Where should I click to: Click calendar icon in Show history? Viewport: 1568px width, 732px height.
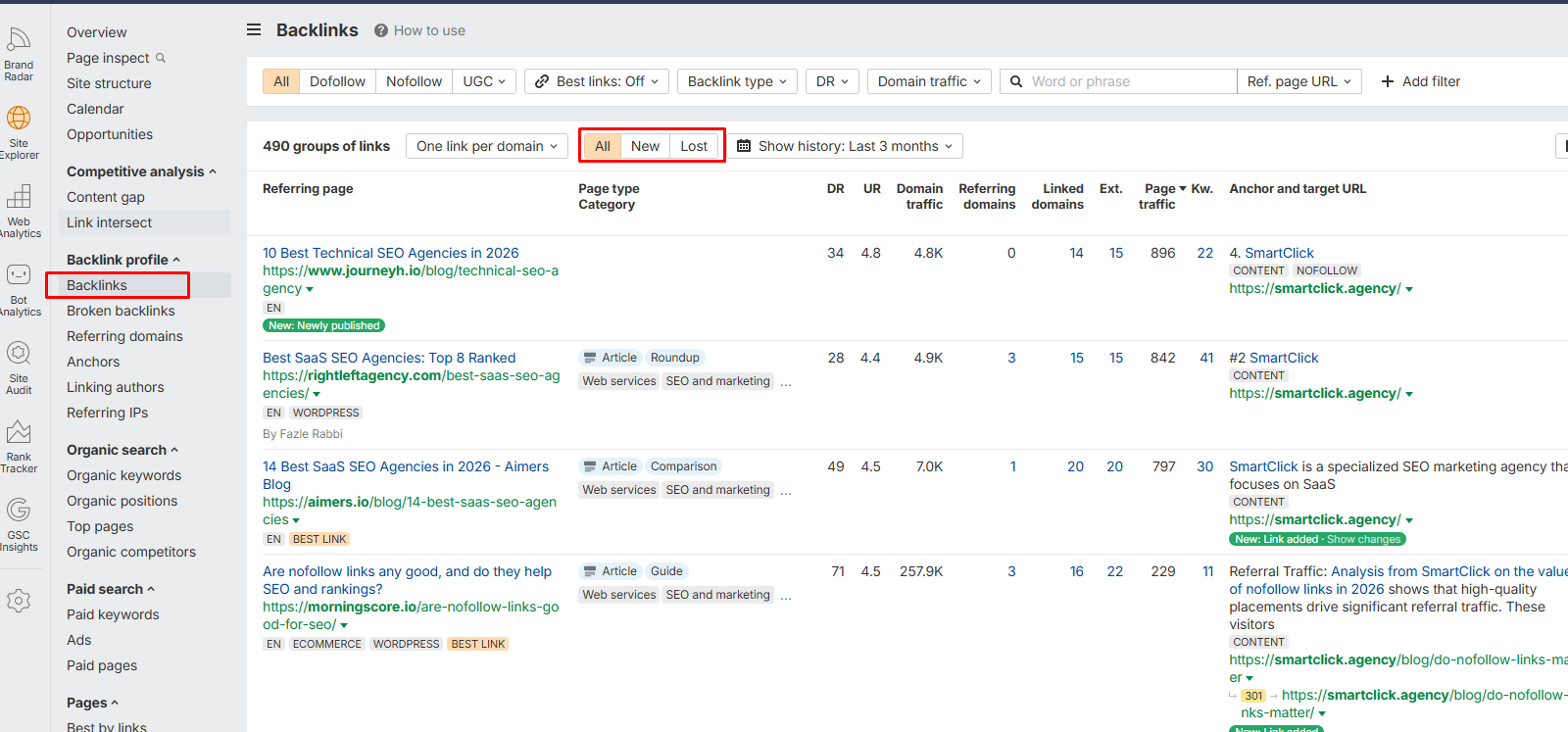point(744,146)
